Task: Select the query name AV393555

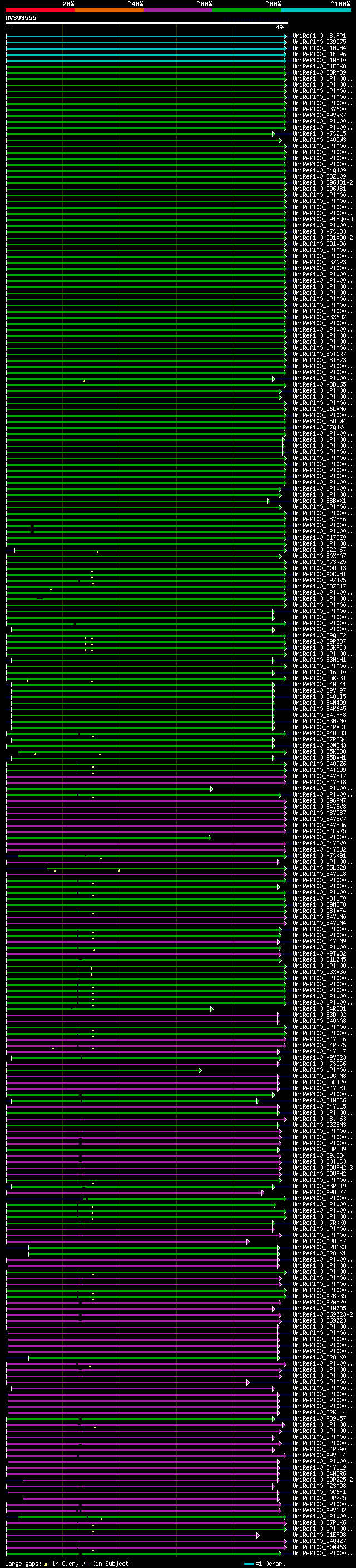Action: point(21,18)
